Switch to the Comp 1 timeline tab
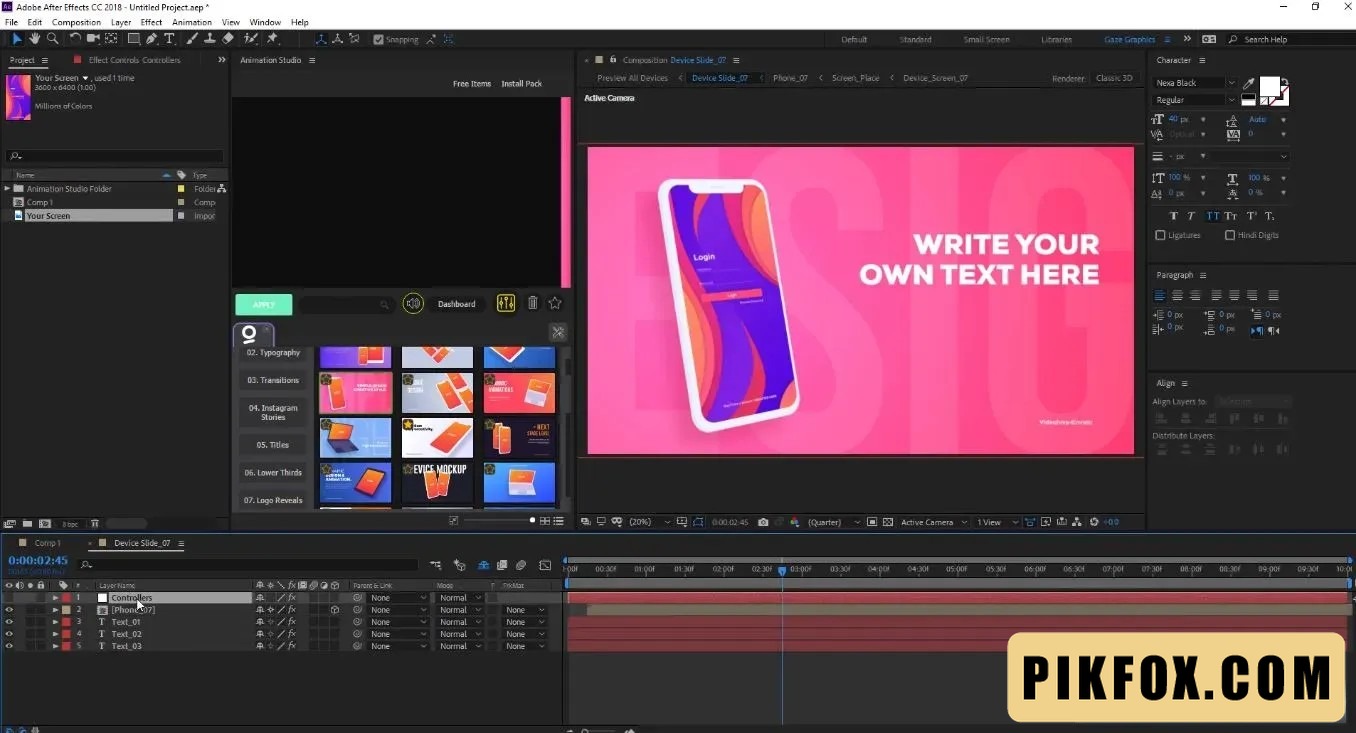 point(47,543)
